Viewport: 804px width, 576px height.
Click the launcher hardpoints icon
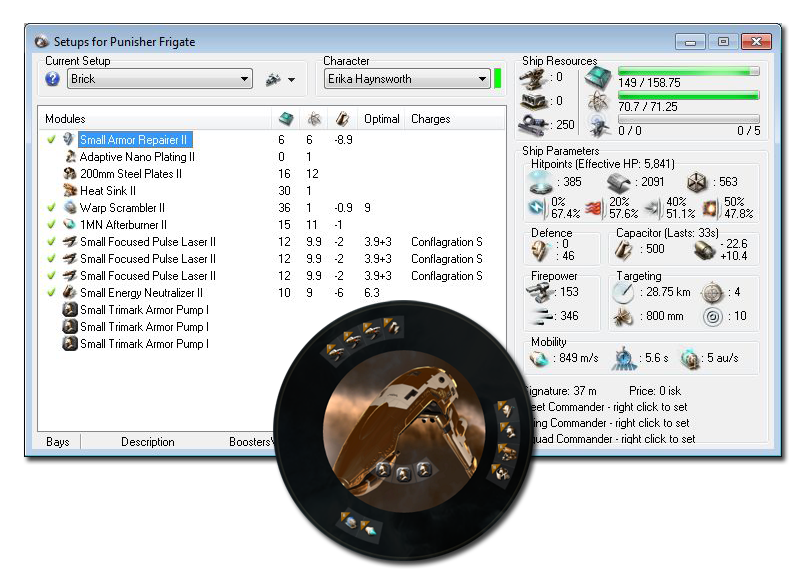(533, 101)
